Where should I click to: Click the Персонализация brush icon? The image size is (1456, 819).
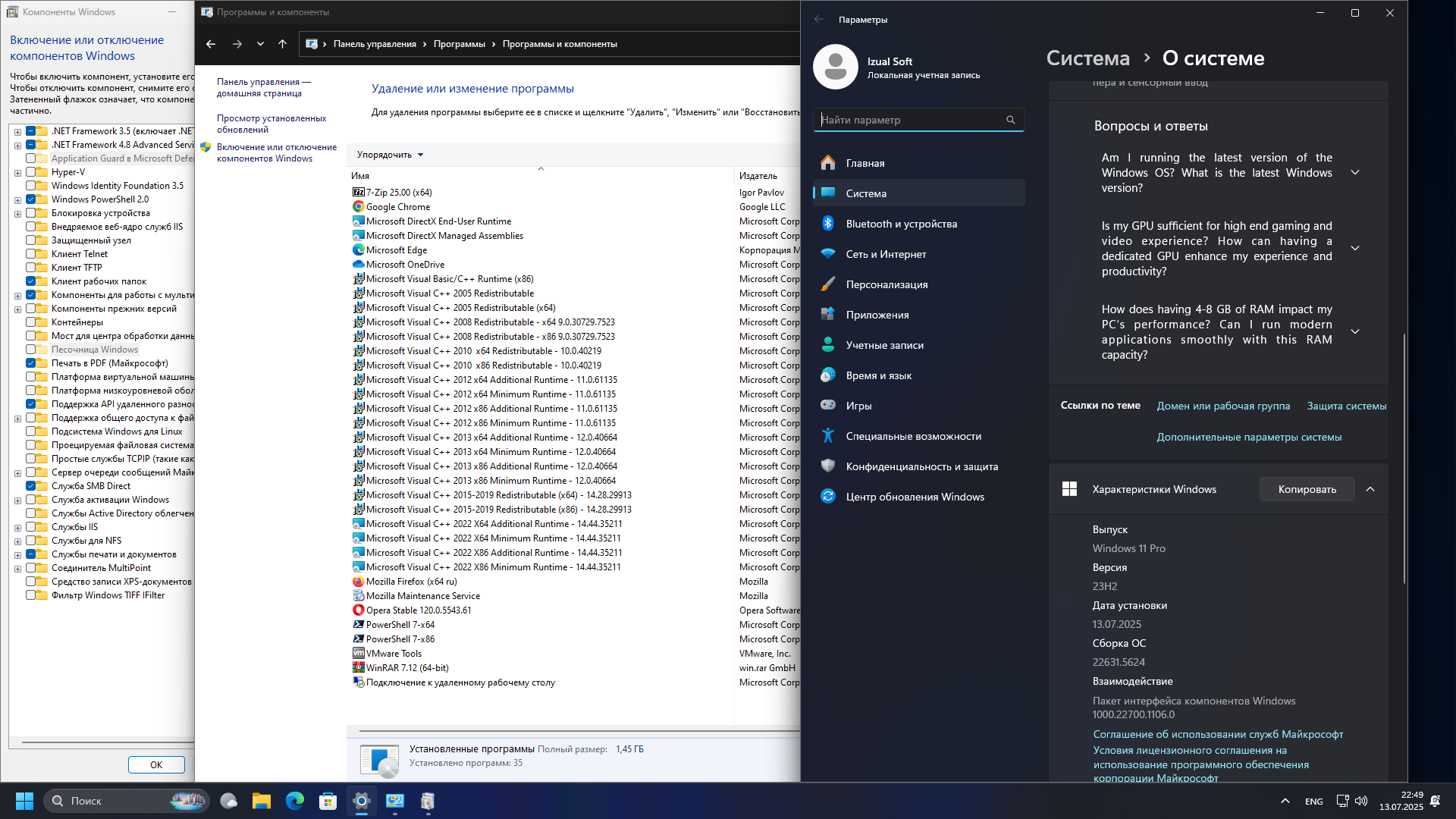pyautogui.click(x=828, y=284)
